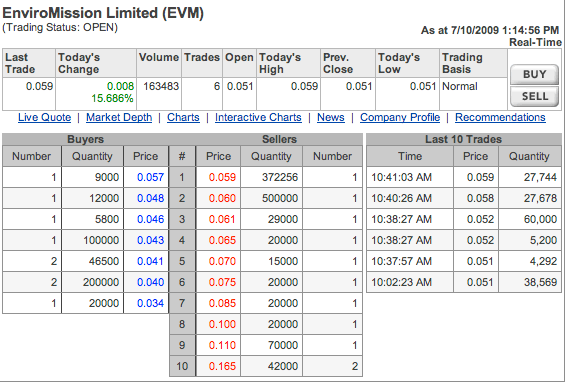This screenshot has height=383, width=565.
Task: Click the Last 10 Trades header
Action: pos(463,139)
